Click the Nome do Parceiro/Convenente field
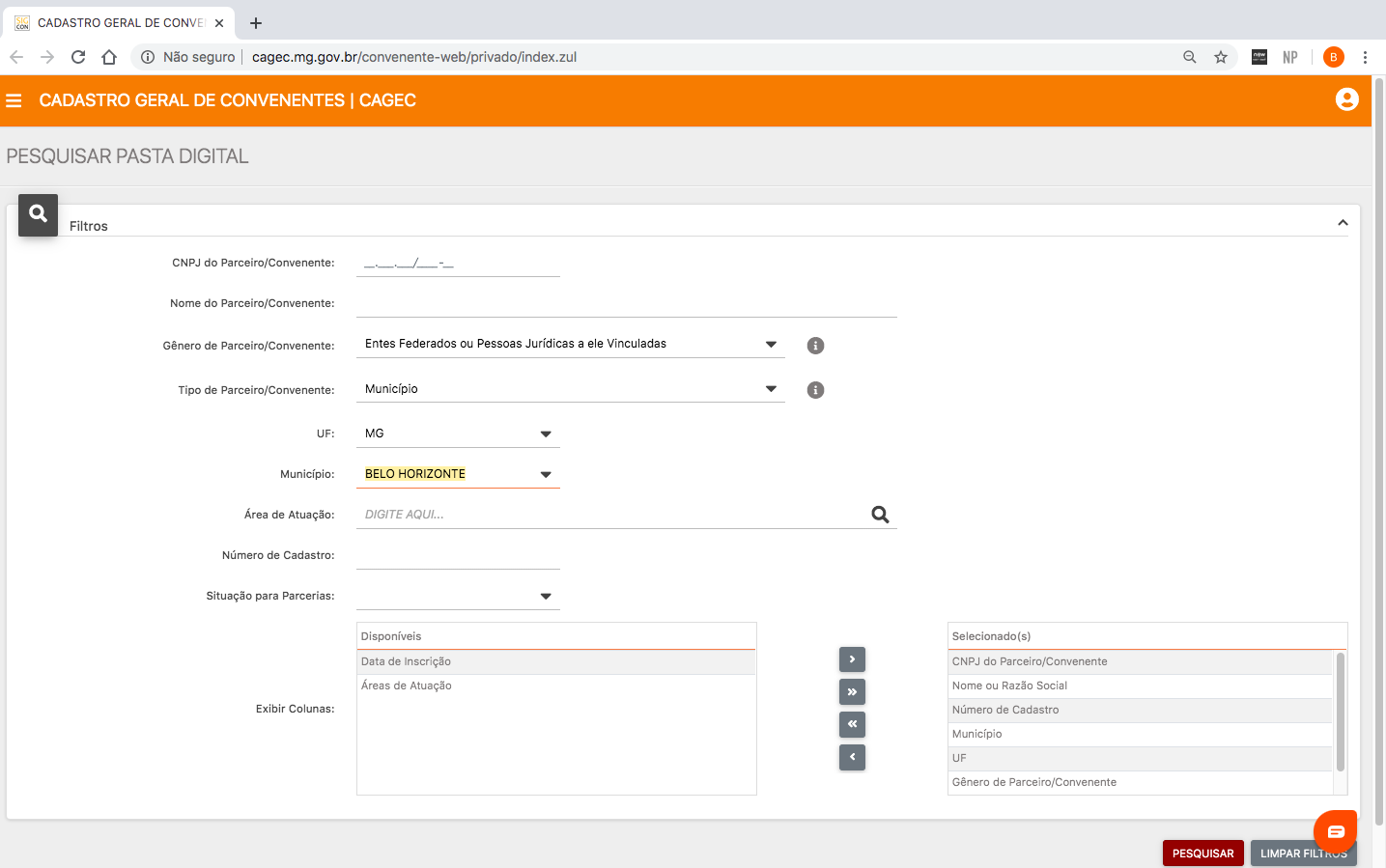The height and width of the screenshot is (868, 1386). (626, 304)
